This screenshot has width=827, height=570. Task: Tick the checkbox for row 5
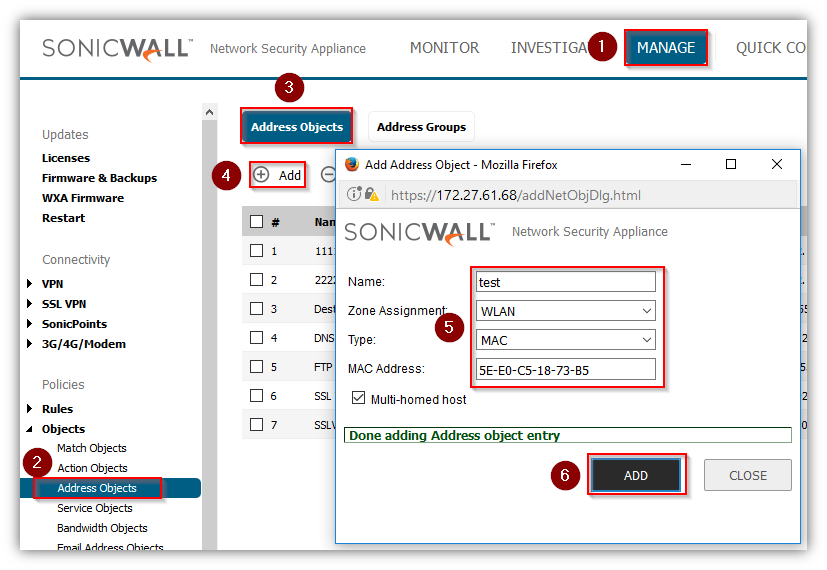coord(257,367)
